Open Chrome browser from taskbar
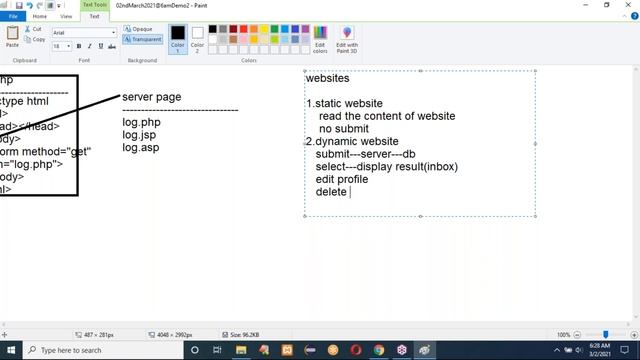 [x=379, y=350]
